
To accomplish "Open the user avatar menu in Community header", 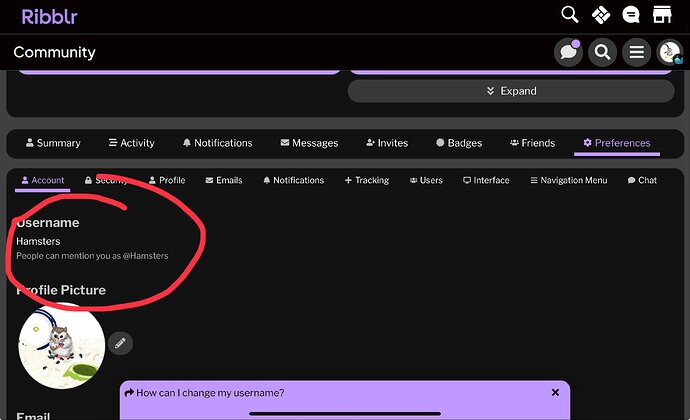I will (x=669, y=52).
